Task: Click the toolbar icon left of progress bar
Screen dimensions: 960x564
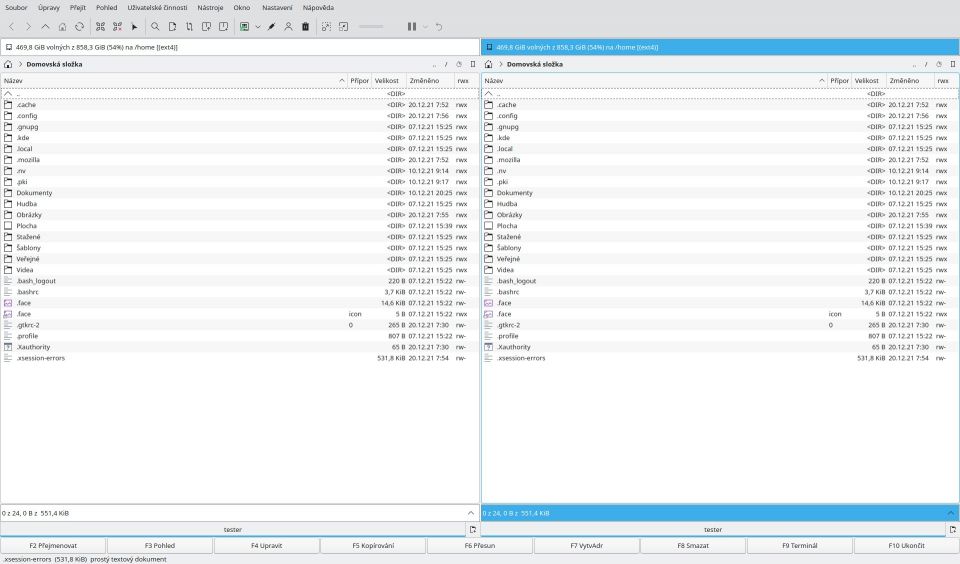Action: point(343,27)
